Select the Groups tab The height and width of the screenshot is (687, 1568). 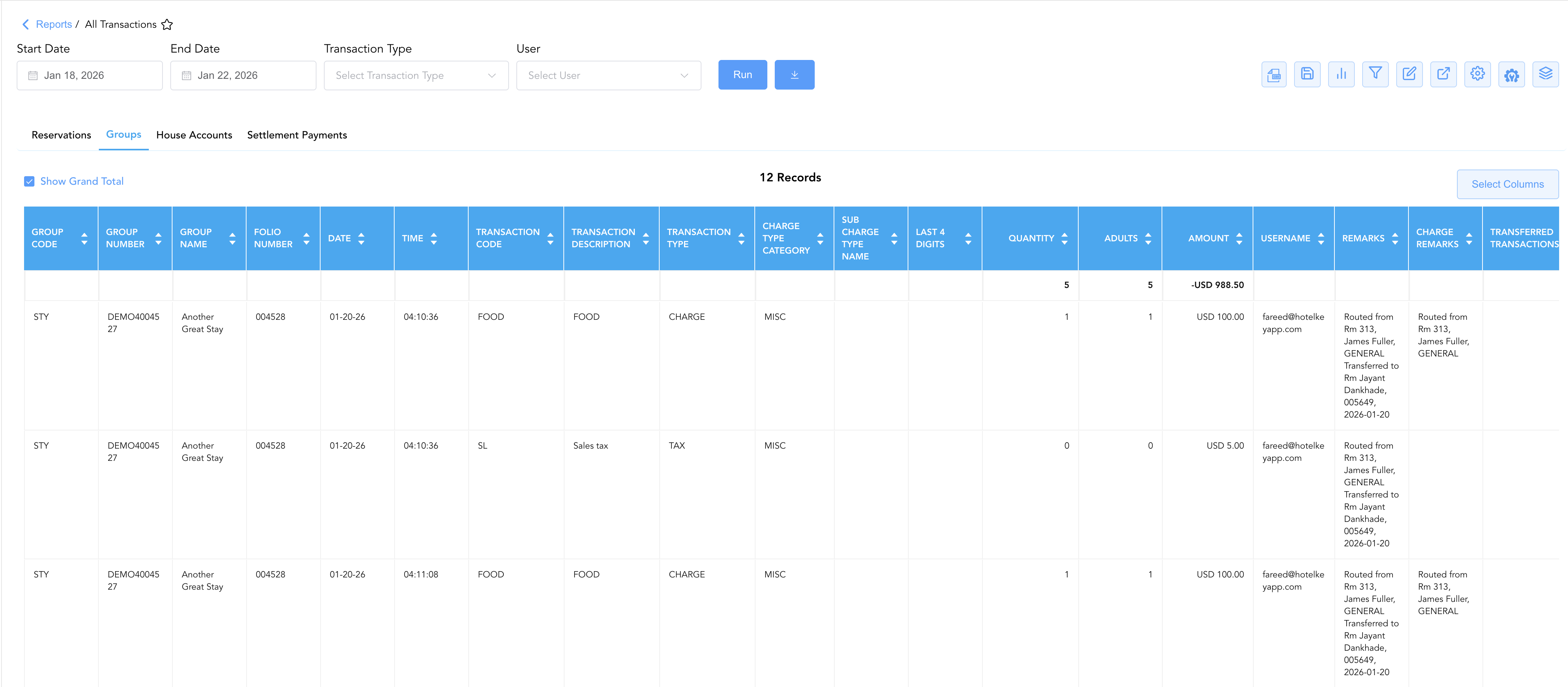pos(124,134)
